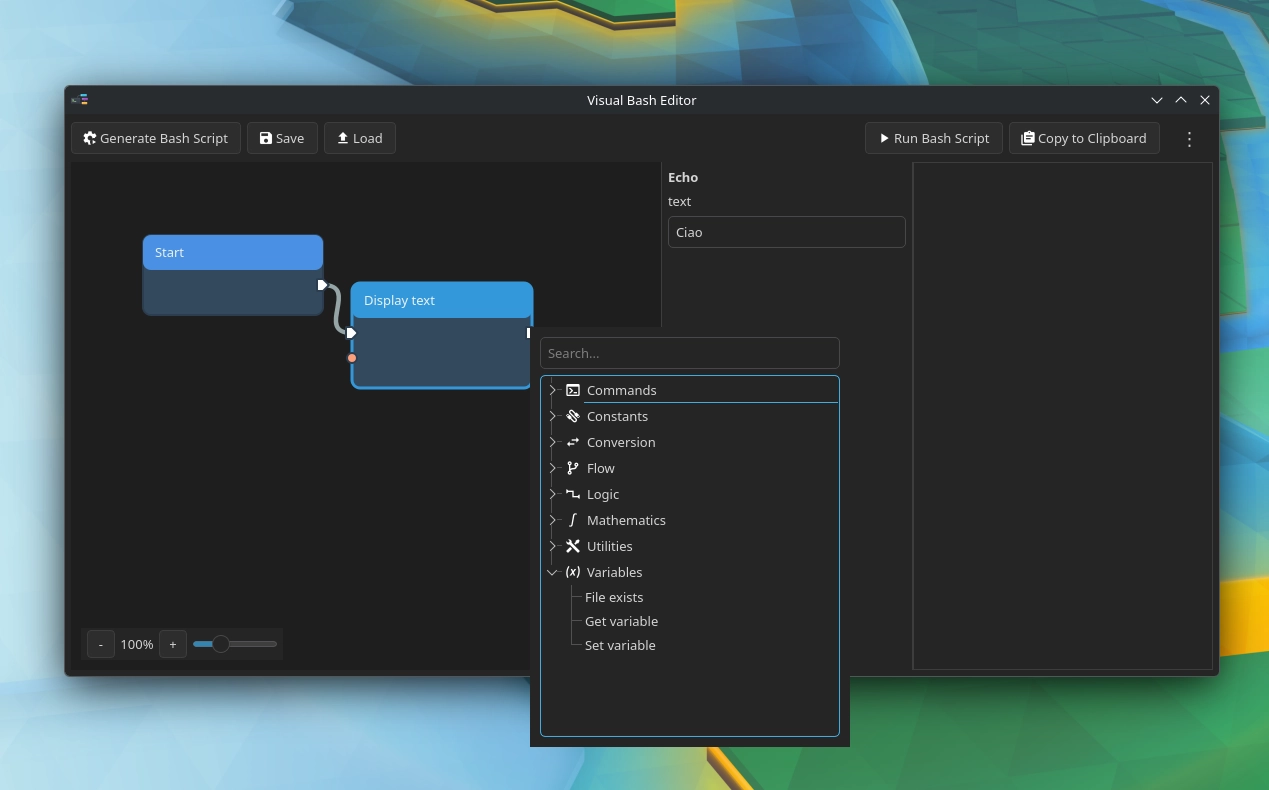The height and width of the screenshot is (790, 1269).
Task: Click the Commands terminal icon
Action: 573,390
